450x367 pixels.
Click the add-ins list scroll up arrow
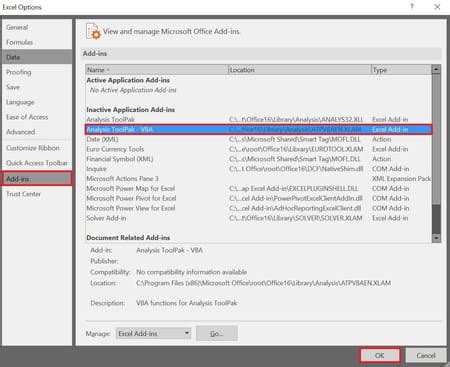pyautogui.click(x=436, y=69)
